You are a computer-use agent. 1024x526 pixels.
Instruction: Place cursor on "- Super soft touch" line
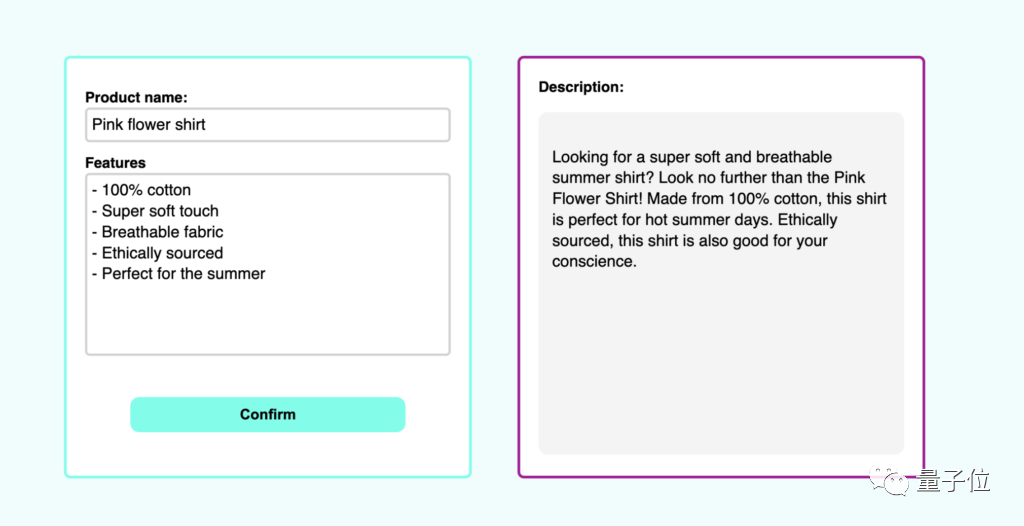point(160,211)
